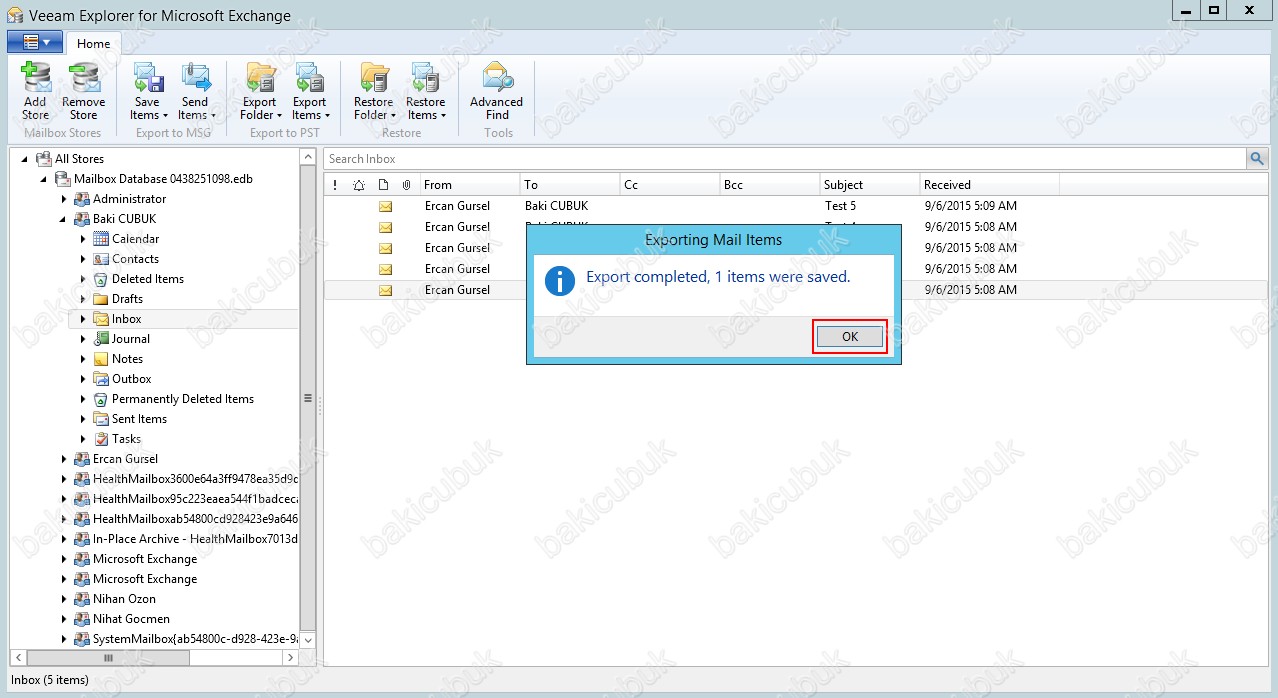Expand the Ercan Gursel mailbox node
This screenshot has width=1278, height=698.
[64, 459]
